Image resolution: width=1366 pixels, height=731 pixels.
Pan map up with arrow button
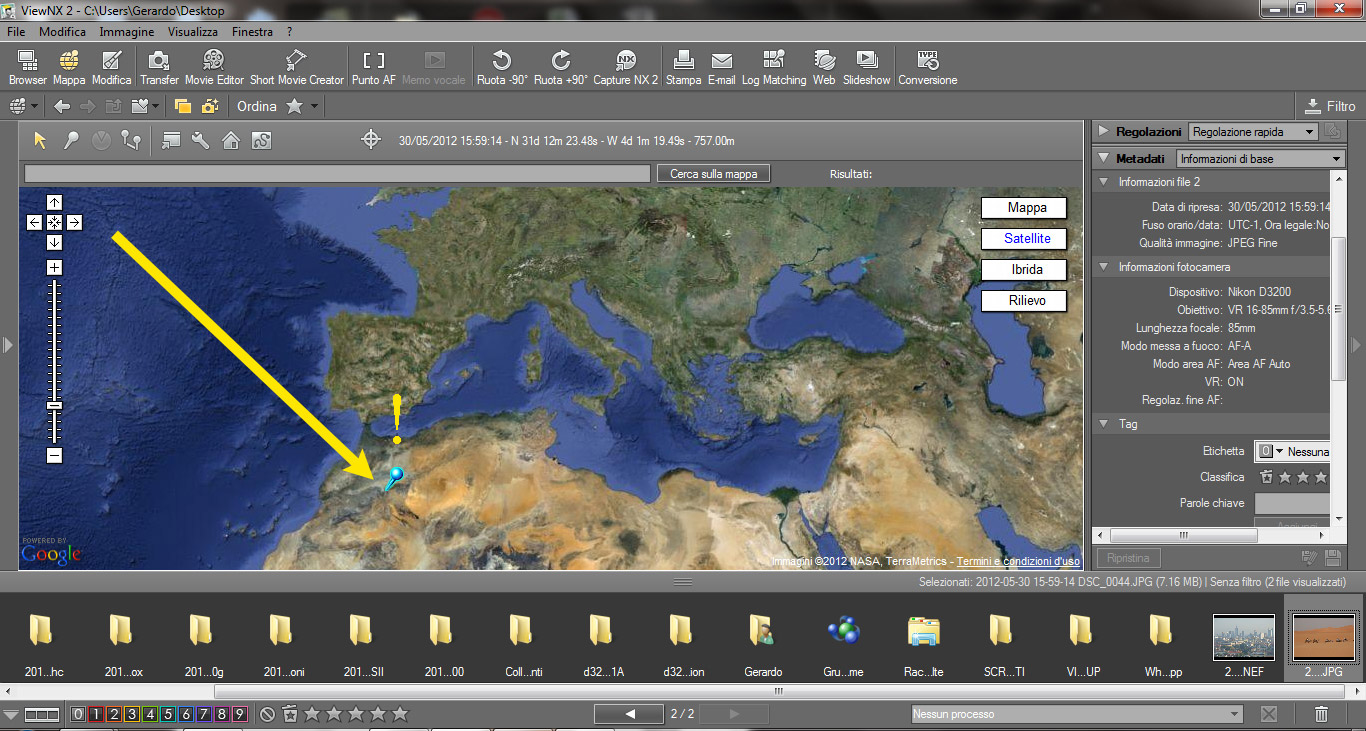click(54, 203)
